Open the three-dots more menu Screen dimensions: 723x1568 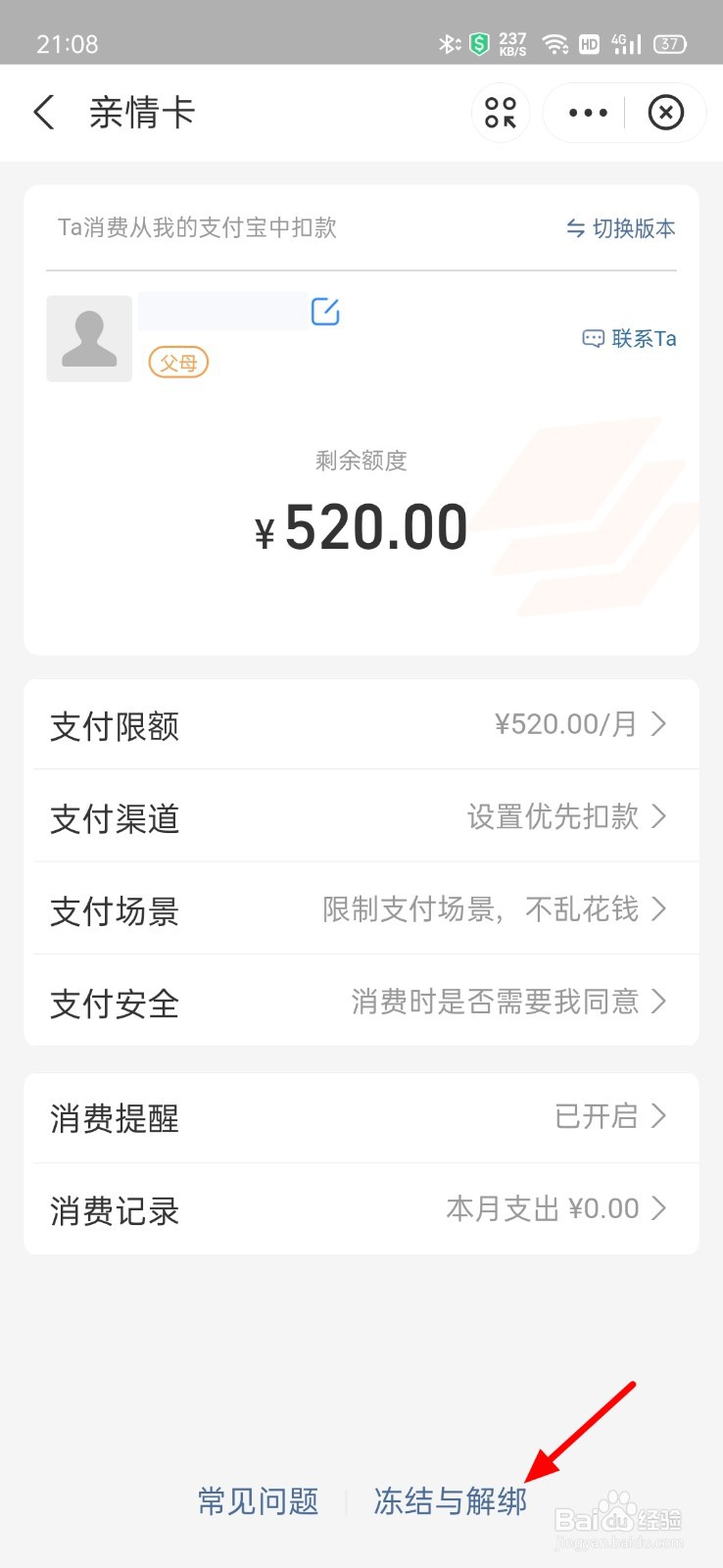[588, 113]
